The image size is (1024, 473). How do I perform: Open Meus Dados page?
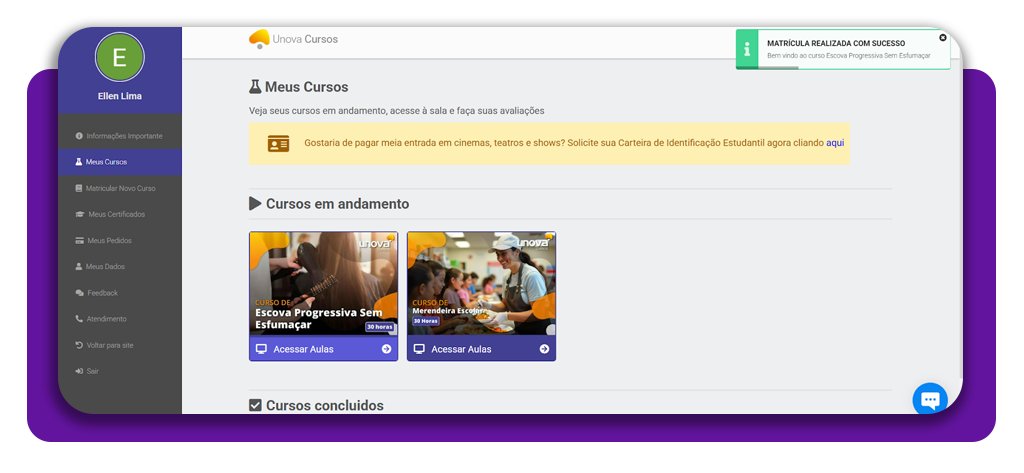click(x=105, y=267)
